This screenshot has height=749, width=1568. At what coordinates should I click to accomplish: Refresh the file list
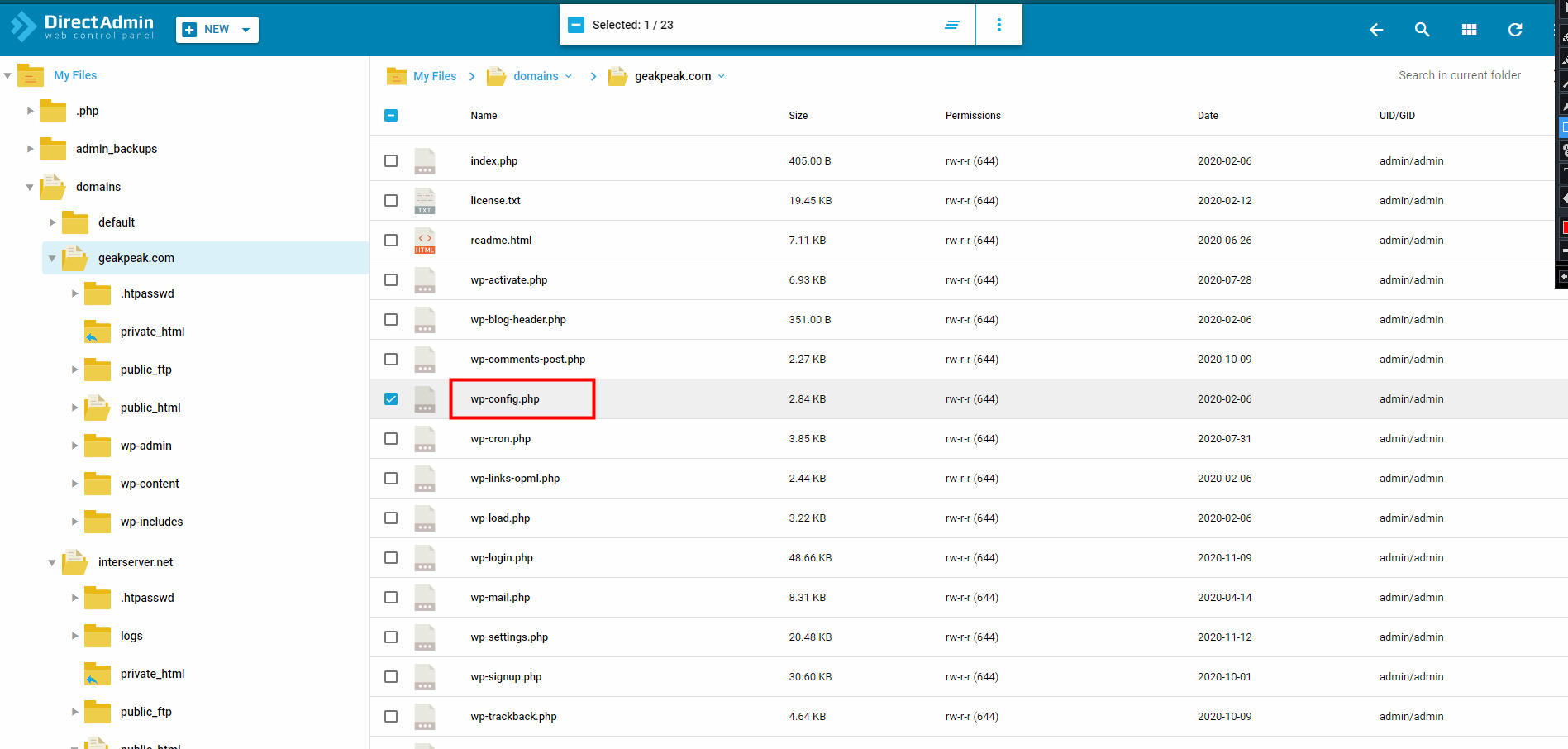(x=1515, y=30)
